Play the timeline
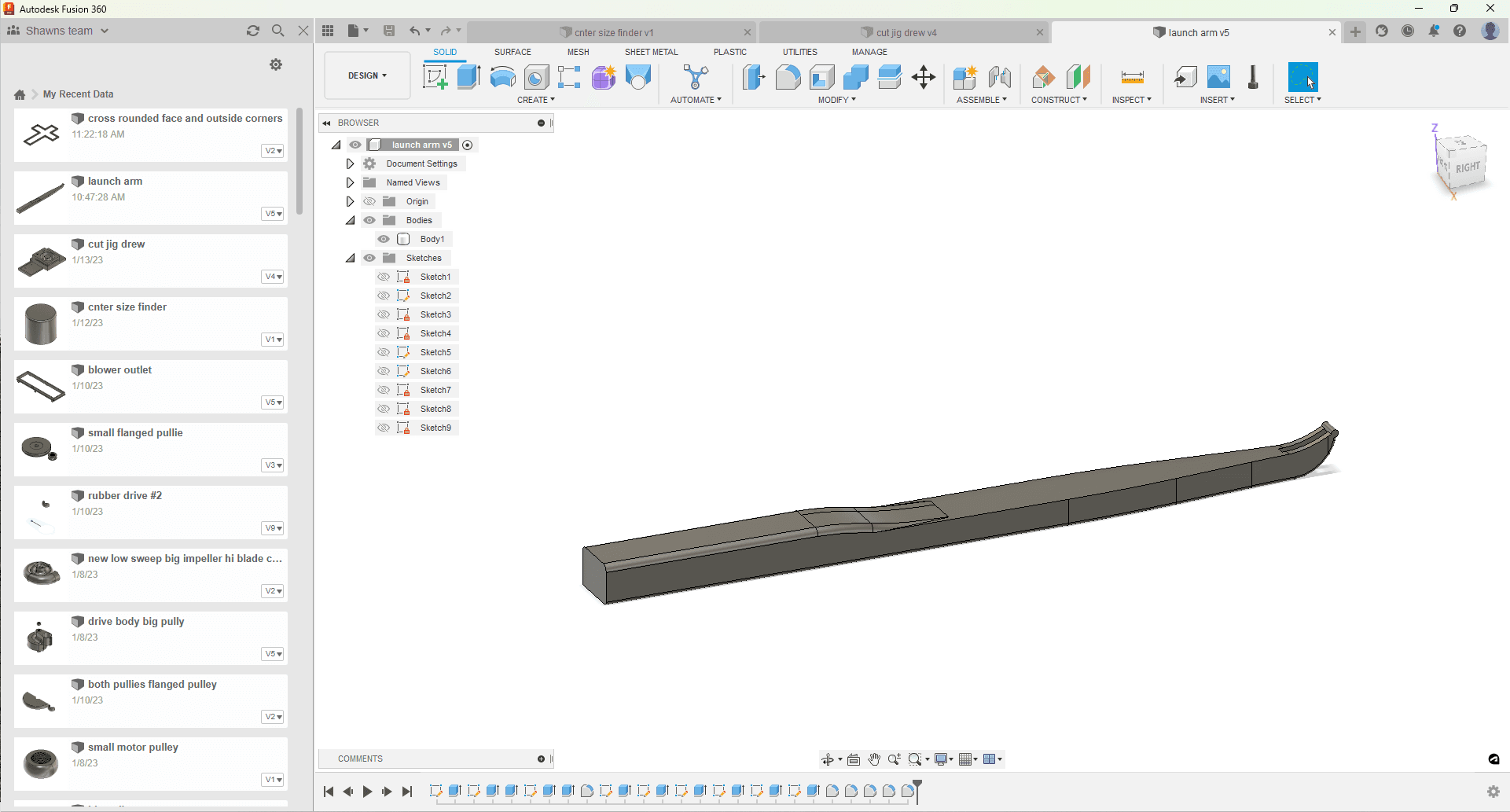Viewport: 1510px width, 812px height. point(367,792)
